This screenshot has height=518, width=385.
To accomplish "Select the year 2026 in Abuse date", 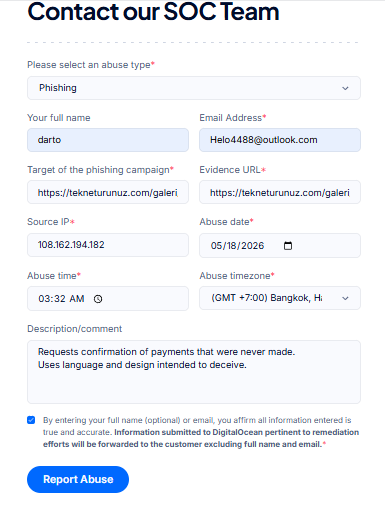I will [252, 246].
